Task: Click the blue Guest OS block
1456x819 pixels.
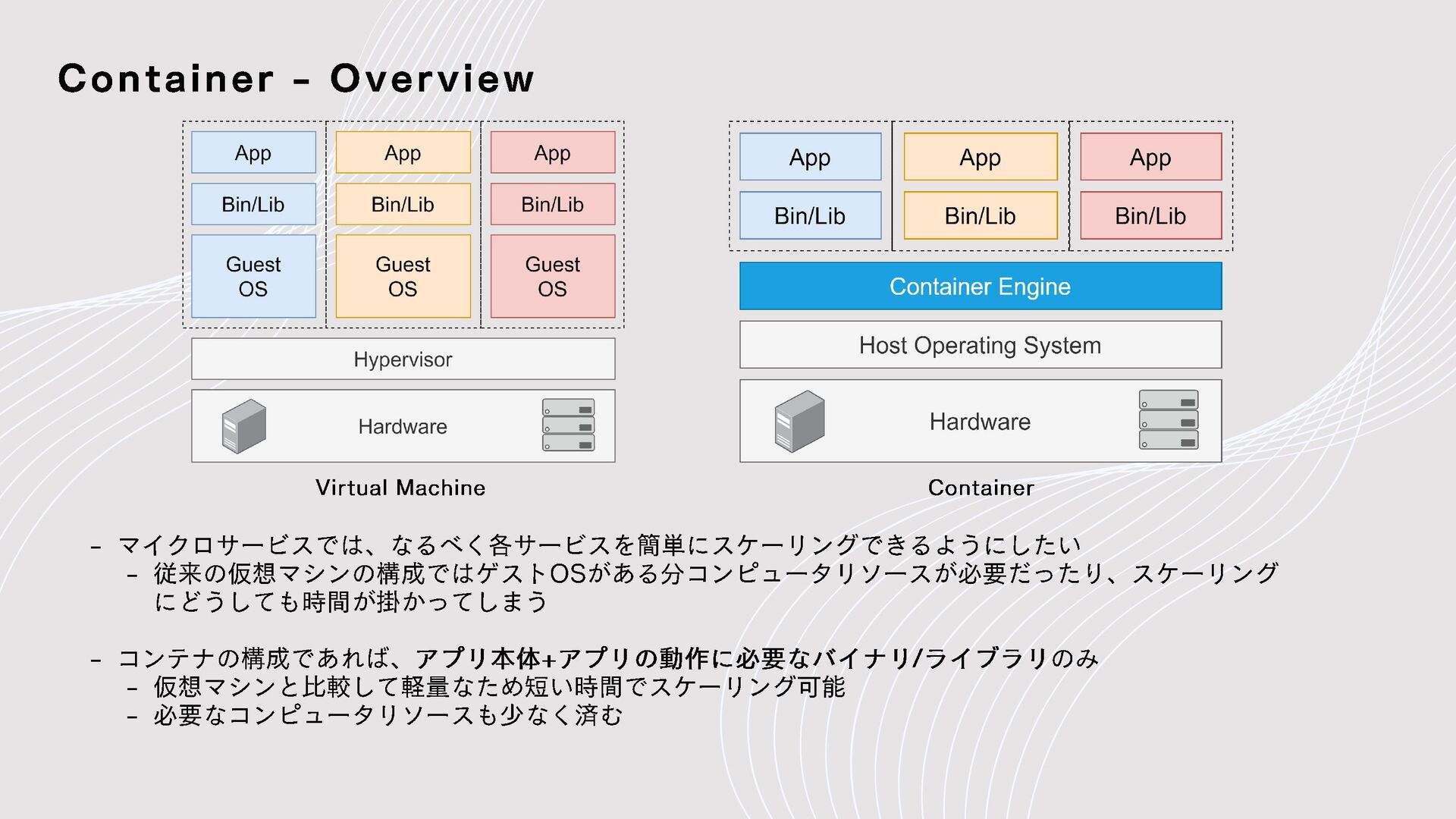Action: [x=253, y=276]
